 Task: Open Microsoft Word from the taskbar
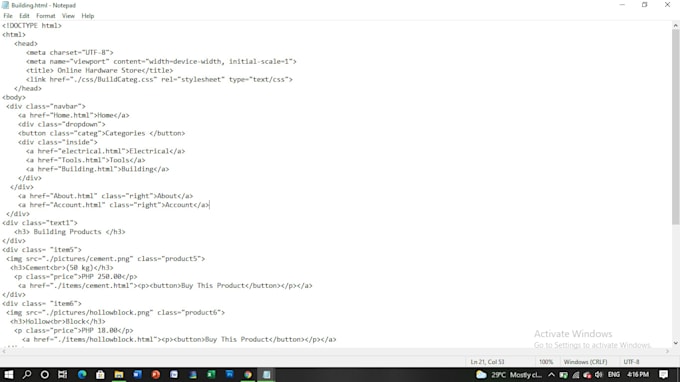[137, 375]
